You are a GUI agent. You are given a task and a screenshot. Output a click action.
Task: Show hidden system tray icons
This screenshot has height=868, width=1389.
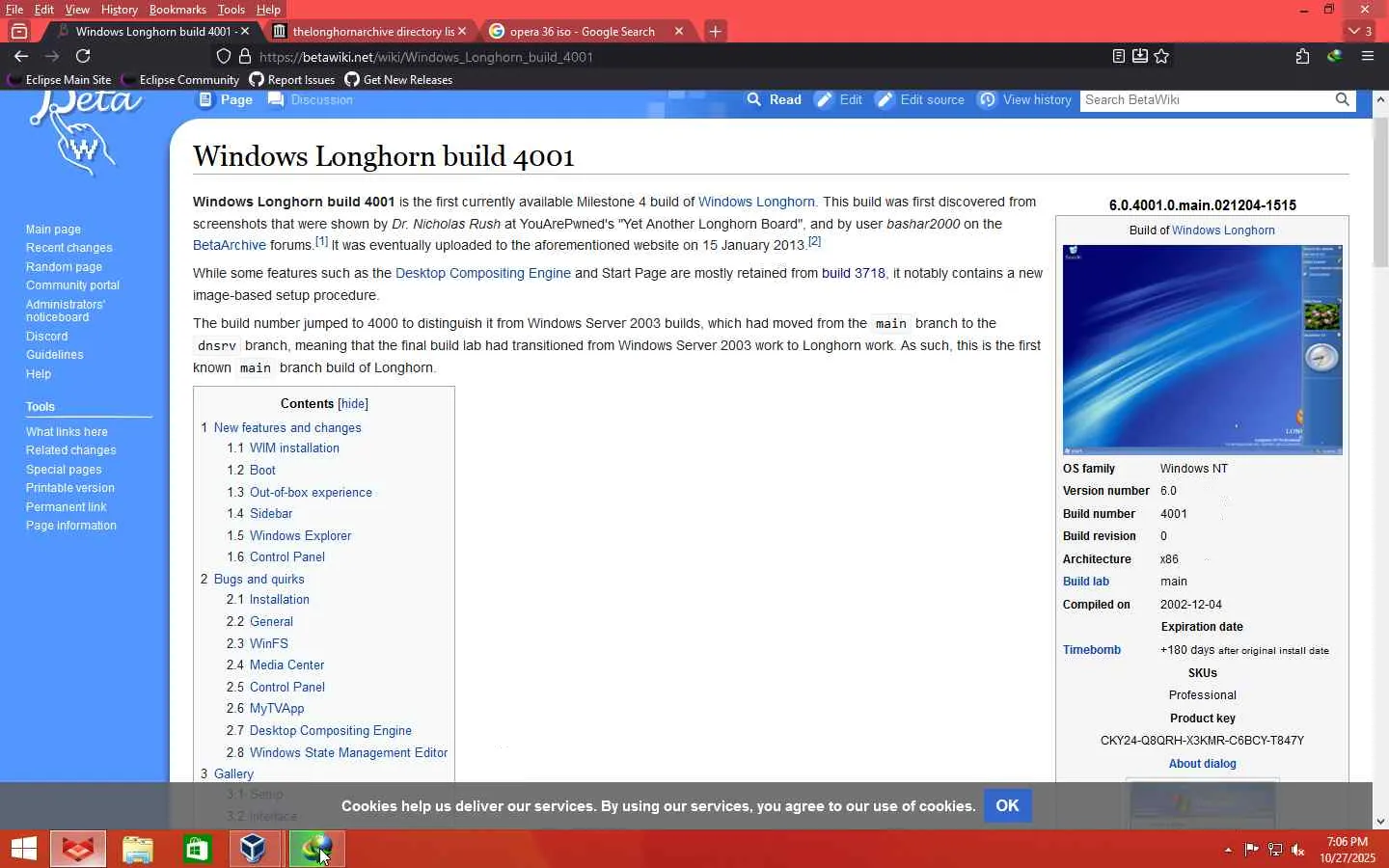1228,850
